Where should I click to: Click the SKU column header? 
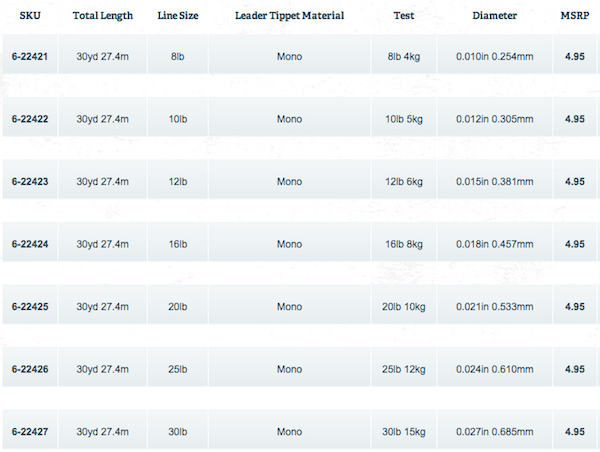29,16
